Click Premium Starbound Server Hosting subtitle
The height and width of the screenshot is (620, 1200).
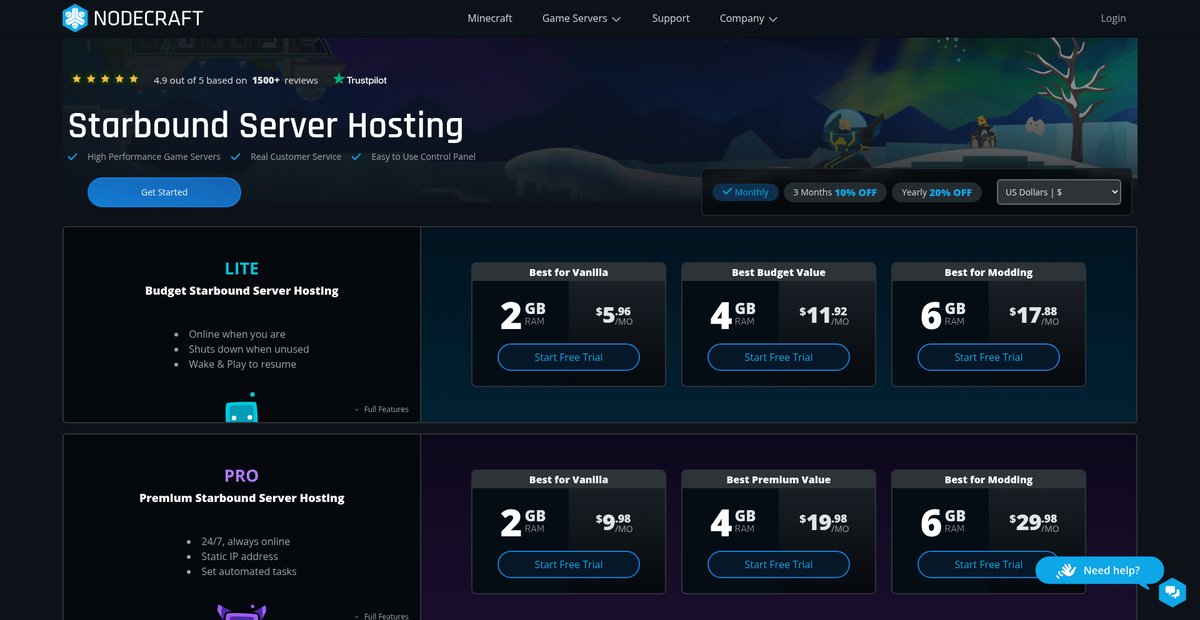242,498
